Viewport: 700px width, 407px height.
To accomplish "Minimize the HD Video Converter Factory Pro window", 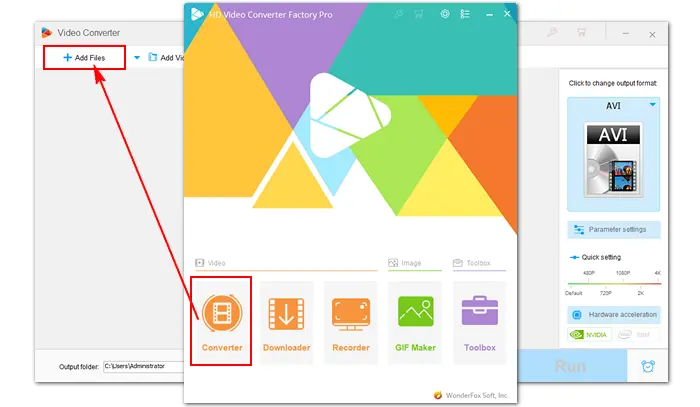I will [489, 14].
